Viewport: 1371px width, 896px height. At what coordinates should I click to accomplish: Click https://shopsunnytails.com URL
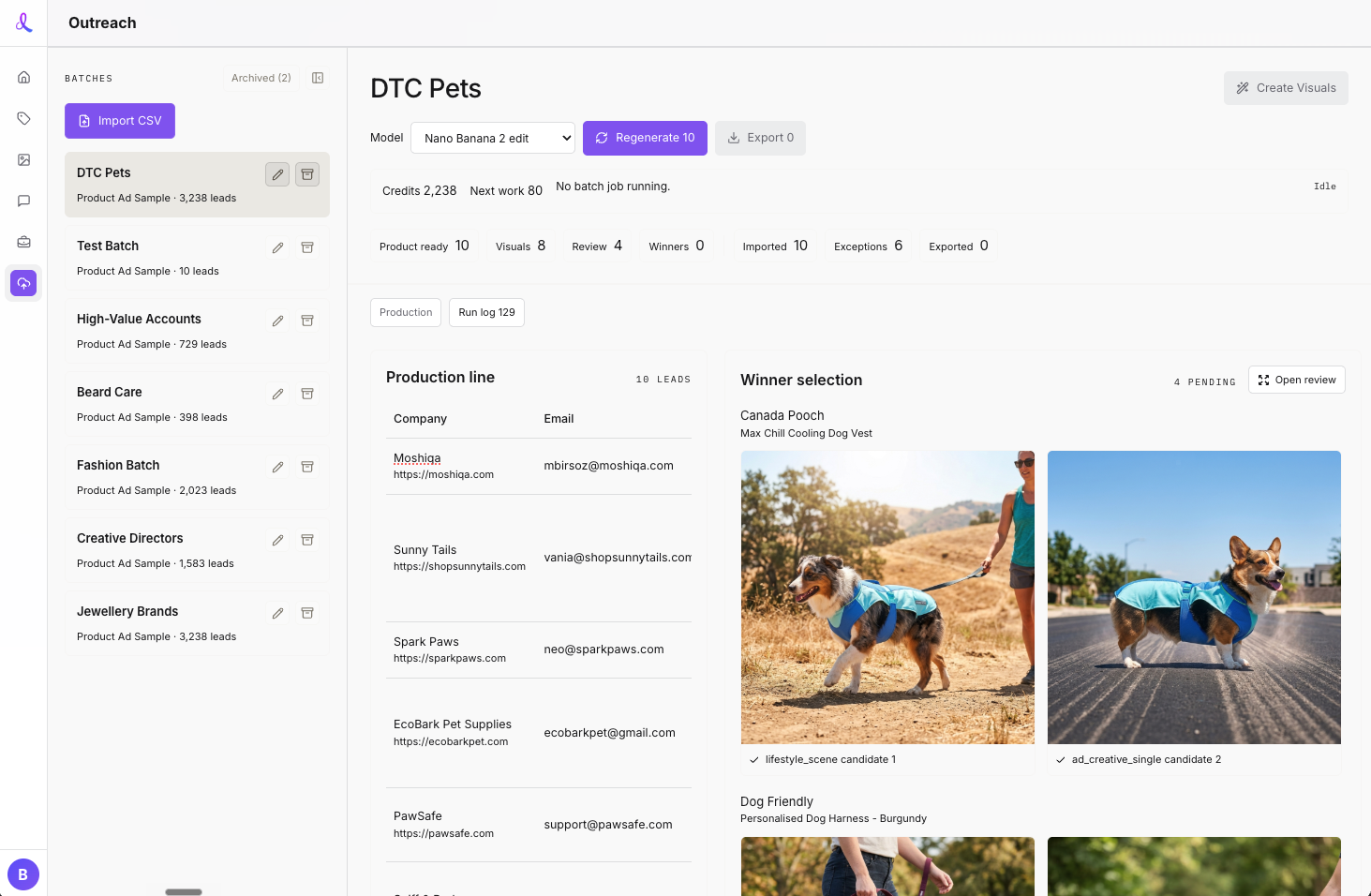coord(459,566)
